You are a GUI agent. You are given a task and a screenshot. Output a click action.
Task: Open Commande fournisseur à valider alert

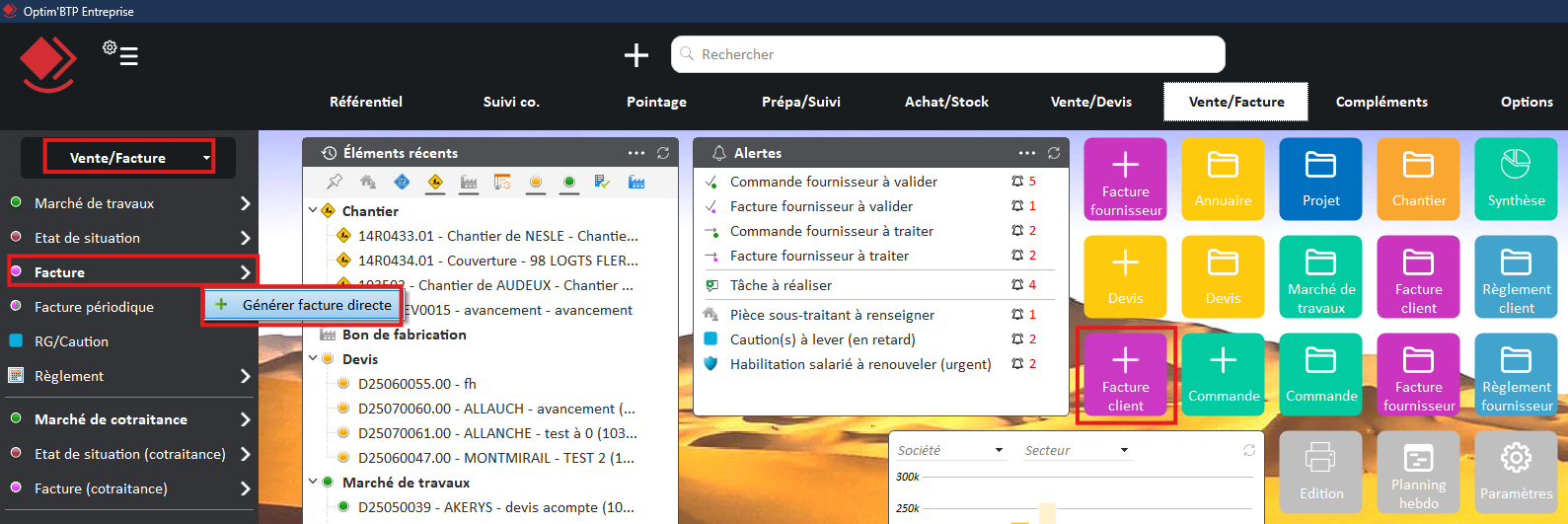click(833, 182)
